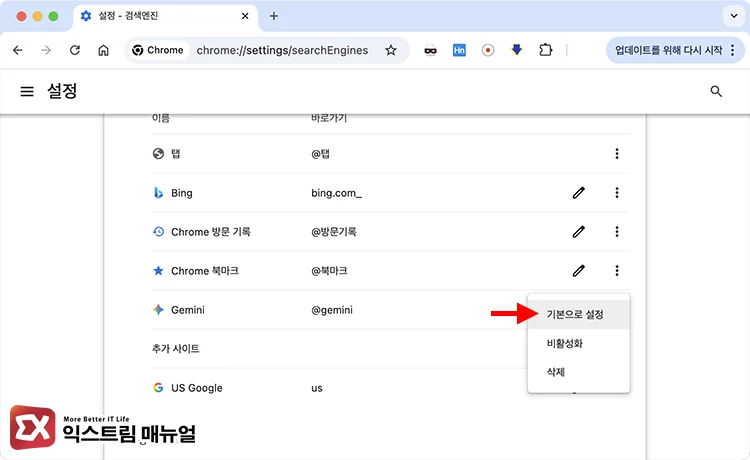Reload the settings page

coord(75,50)
